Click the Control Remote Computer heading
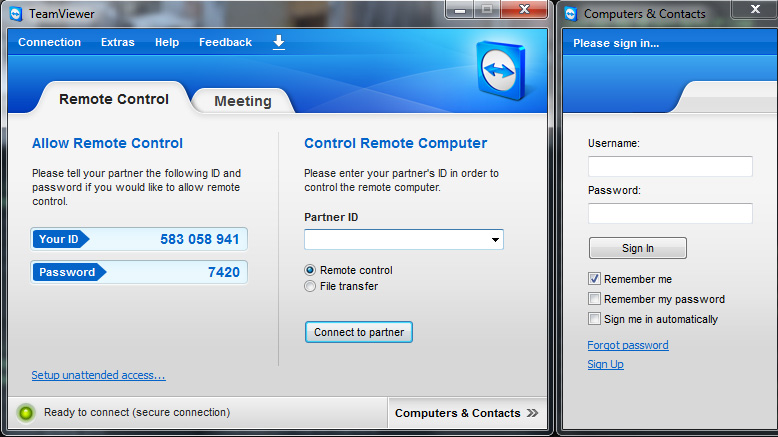Screen dimensions: 778x437 (x=395, y=143)
